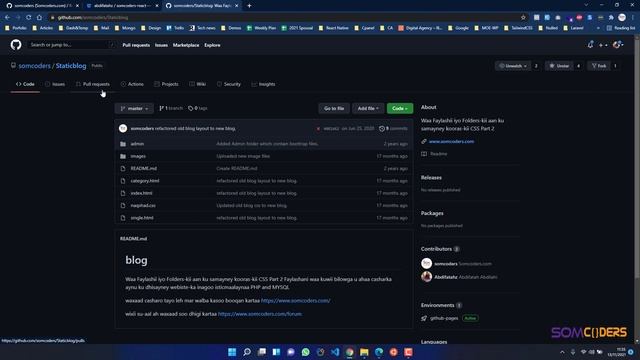View the 1 branch link
This screenshot has height=360, width=640.
171,109
